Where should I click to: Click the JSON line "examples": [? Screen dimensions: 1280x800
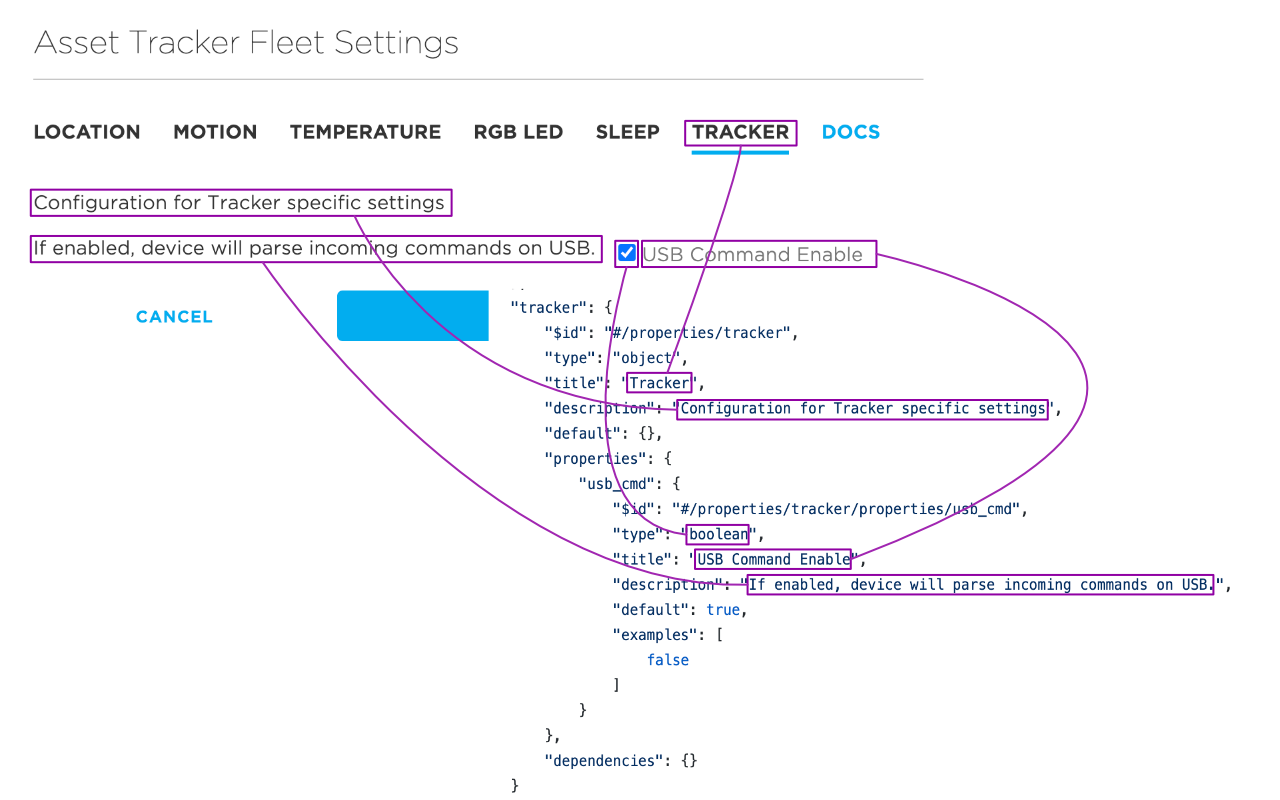pos(667,635)
